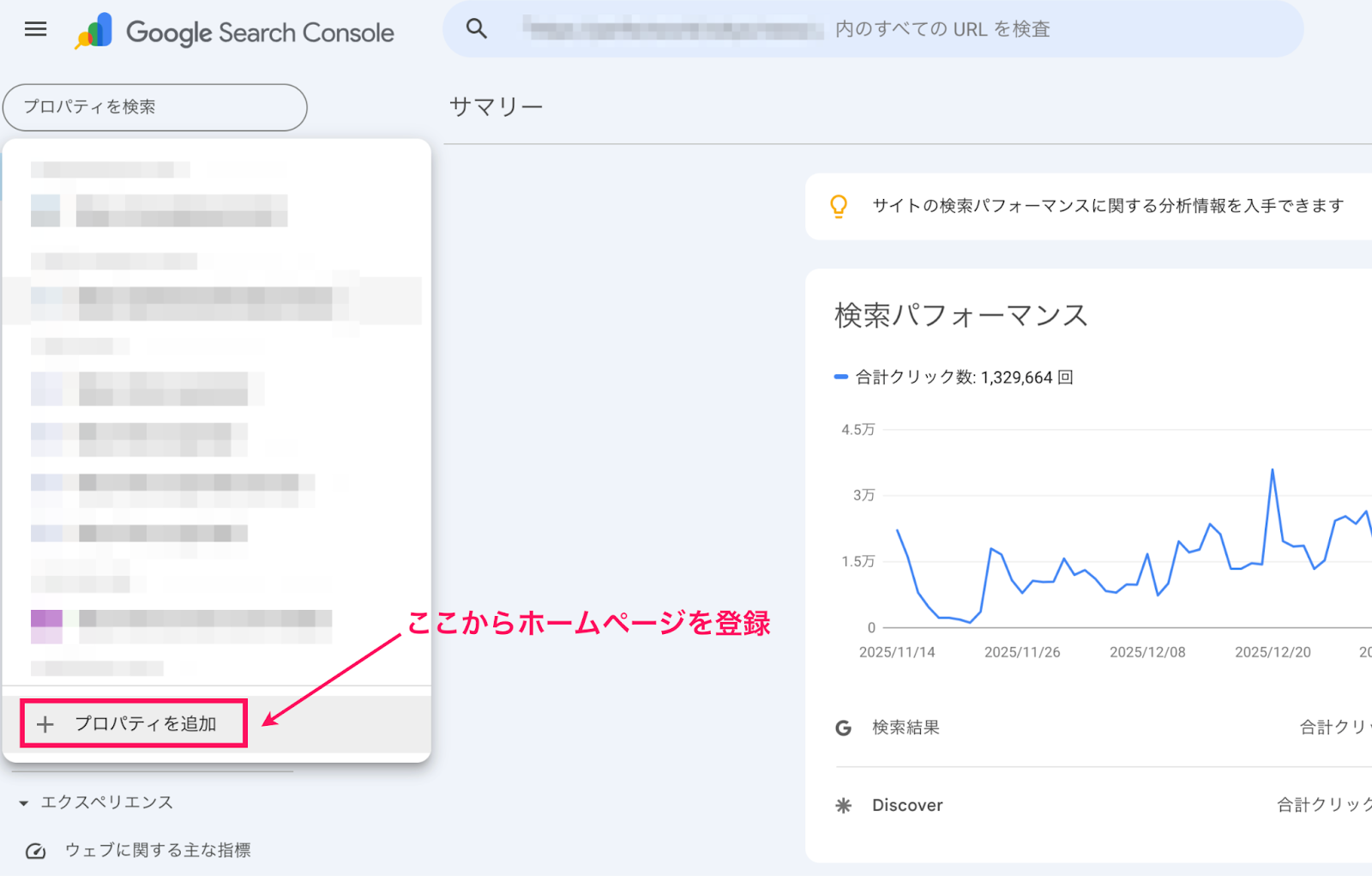Select the G icon next to 検索結果
1372x876 pixels.
(x=843, y=728)
